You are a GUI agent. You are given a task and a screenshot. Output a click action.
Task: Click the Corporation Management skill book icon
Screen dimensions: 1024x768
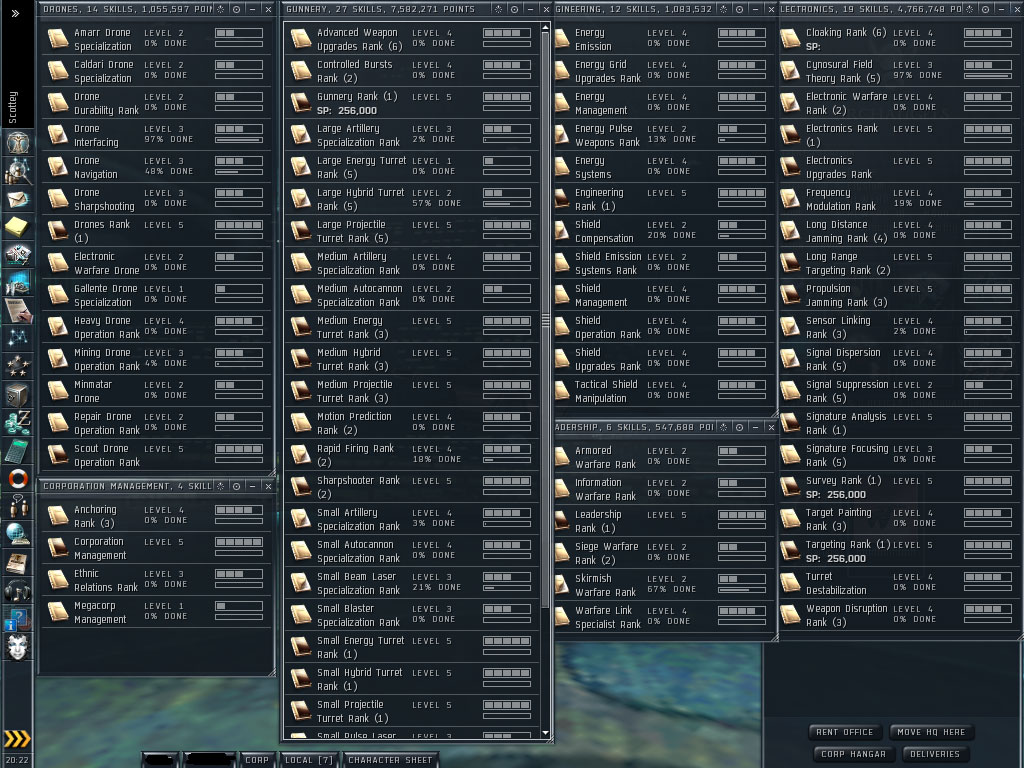click(58, 549)
